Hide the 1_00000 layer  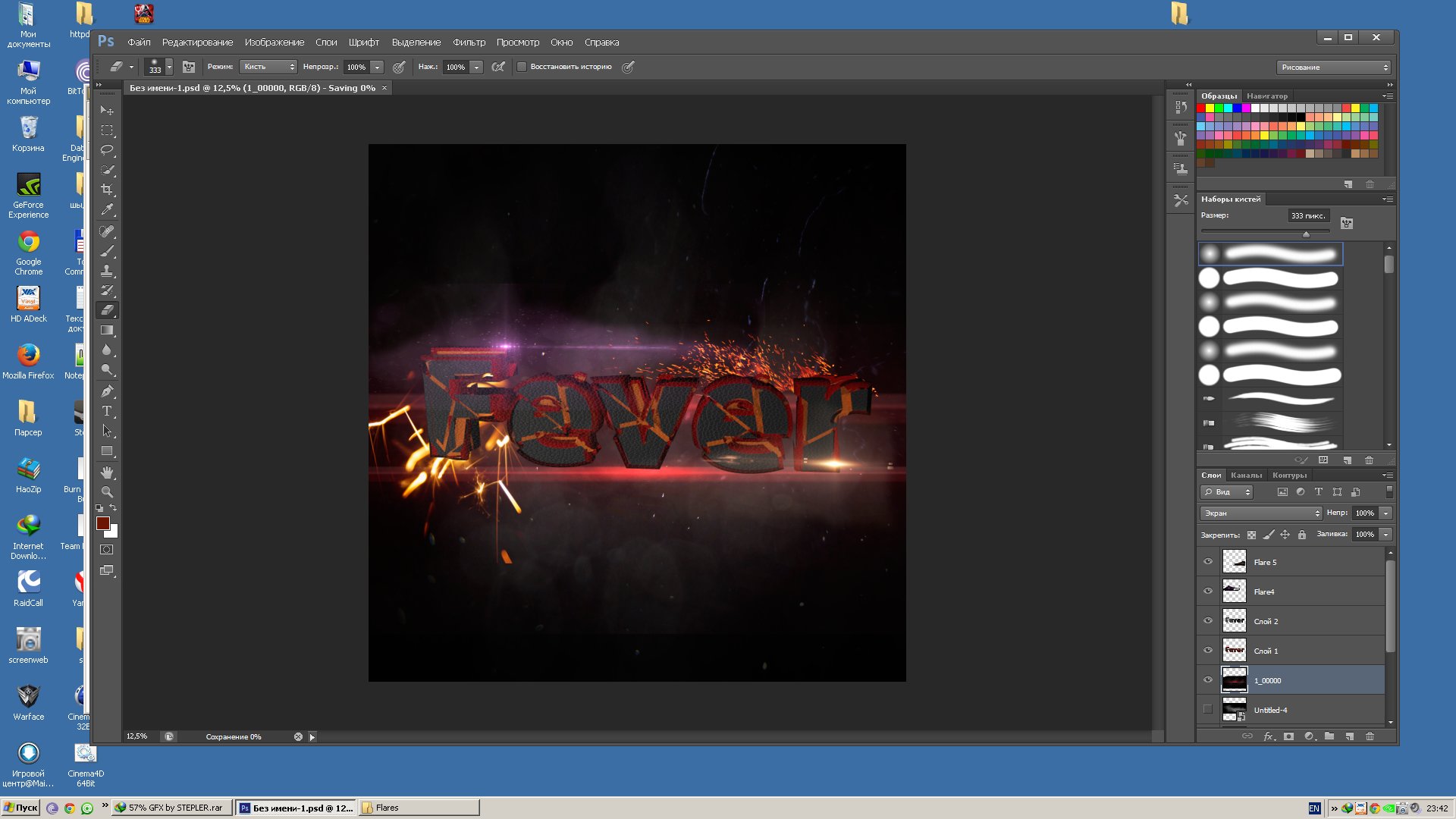[x=1208, y=680]
